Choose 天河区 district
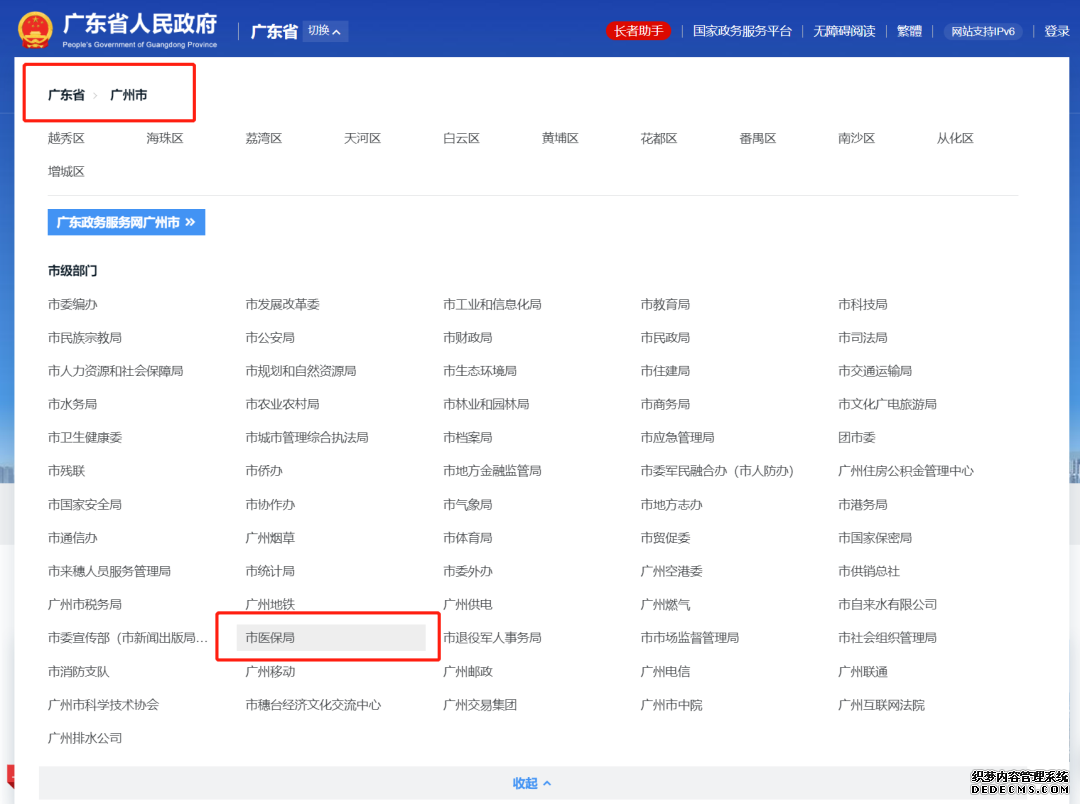Screen dimensions: 1080x804 click(362, 138)
